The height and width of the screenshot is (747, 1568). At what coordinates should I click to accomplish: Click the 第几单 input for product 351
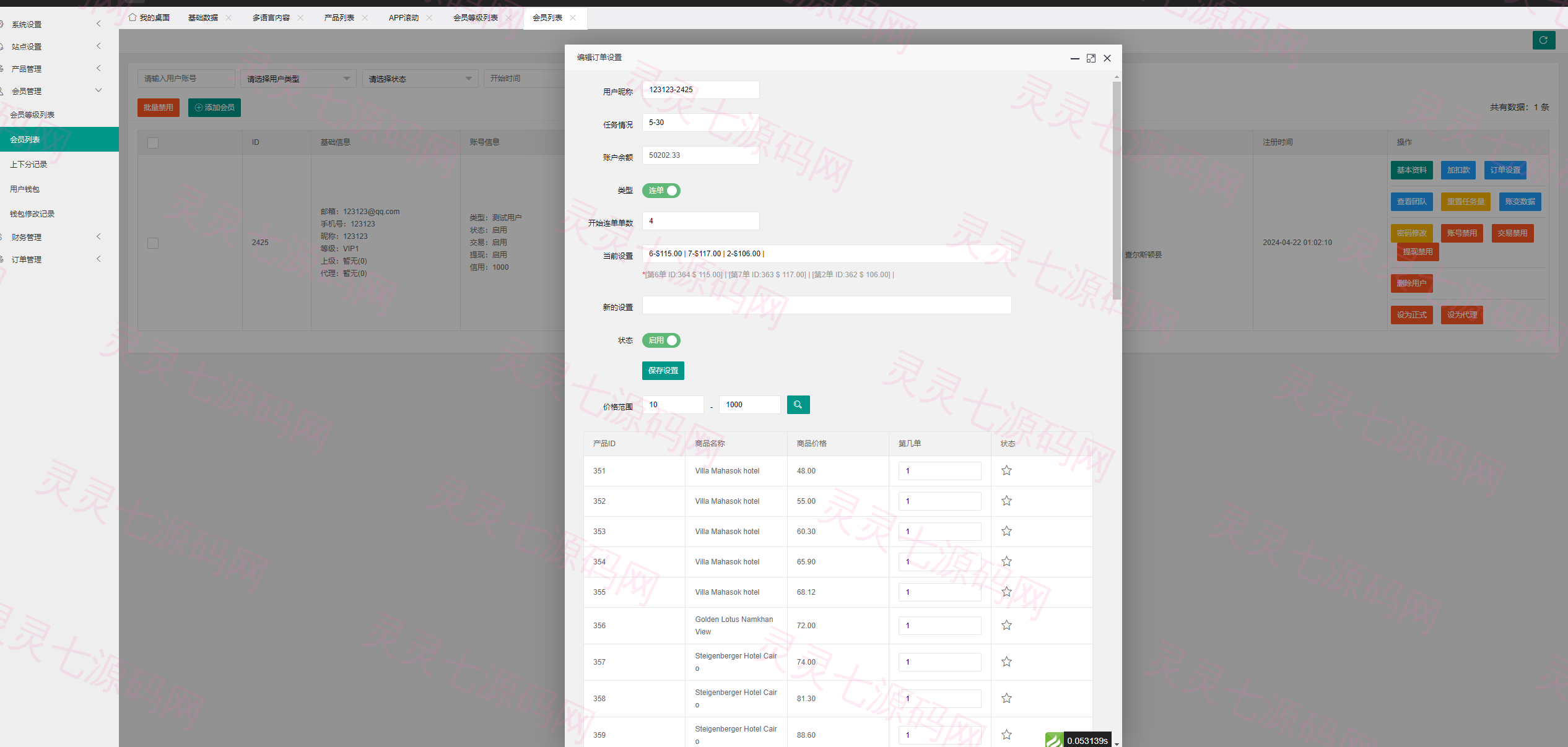[939, 471]
